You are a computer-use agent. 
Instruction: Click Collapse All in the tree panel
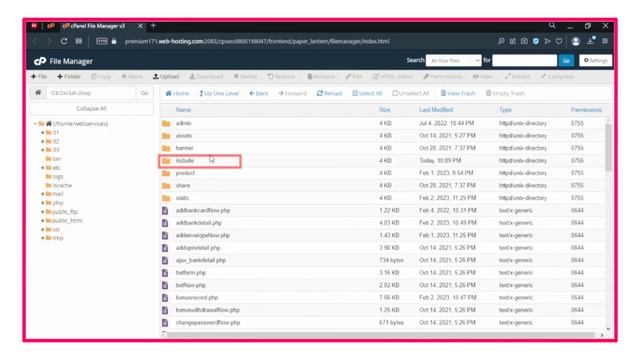[x=91, y=109]
